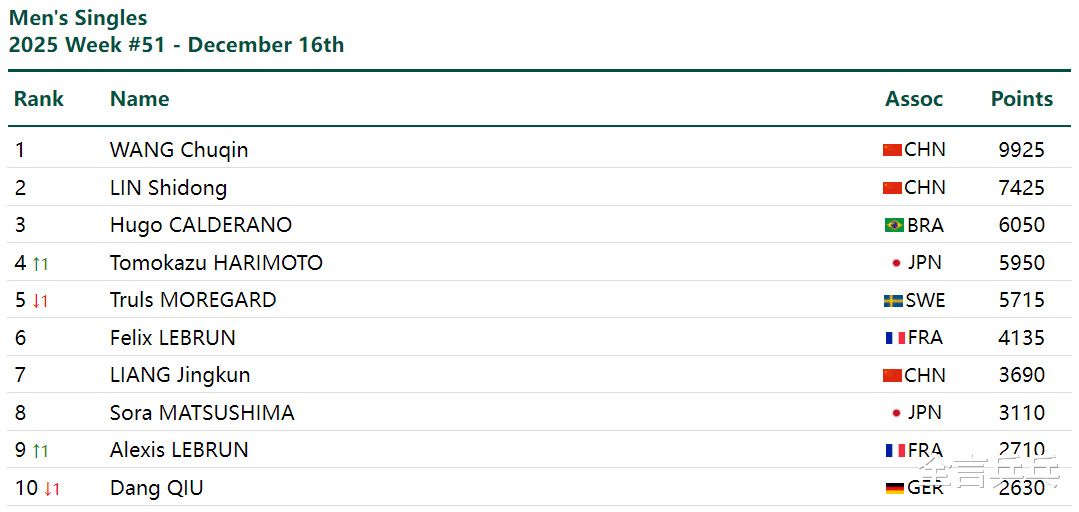Click the red down arrow at rank 5

40,301
